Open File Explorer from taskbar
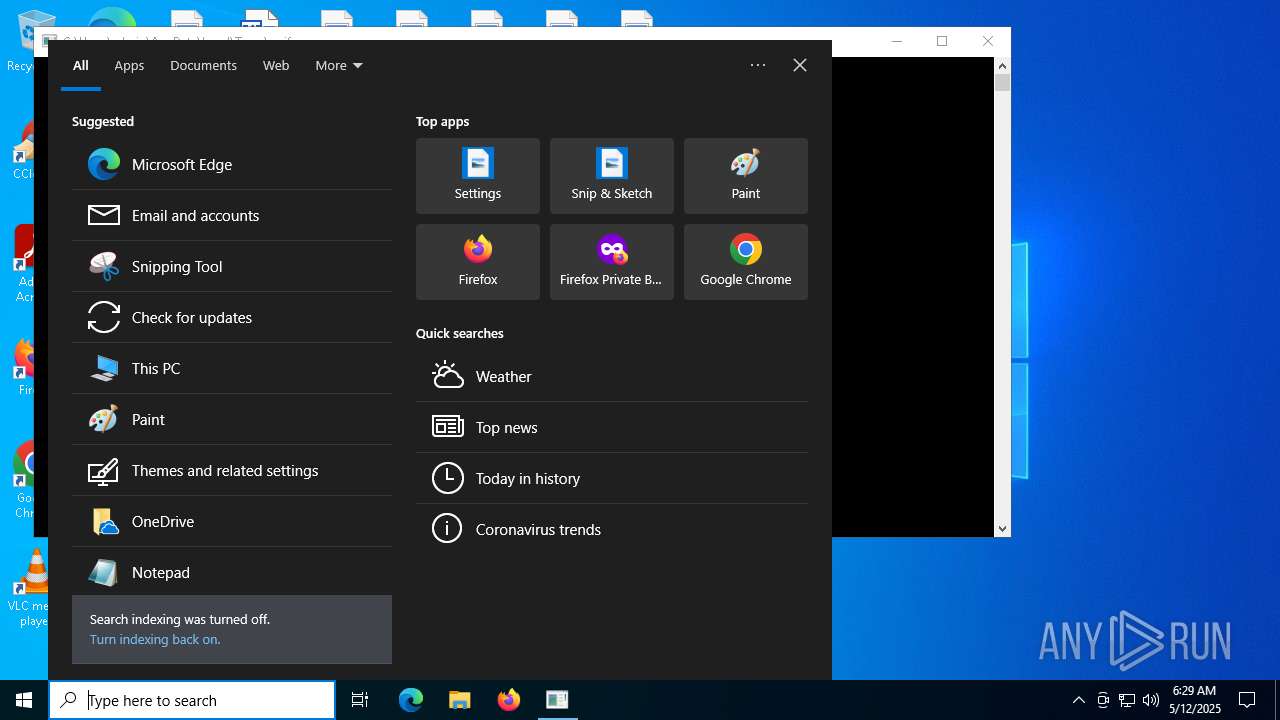Viewport: 1280px width, 720px height. [460, 700]
